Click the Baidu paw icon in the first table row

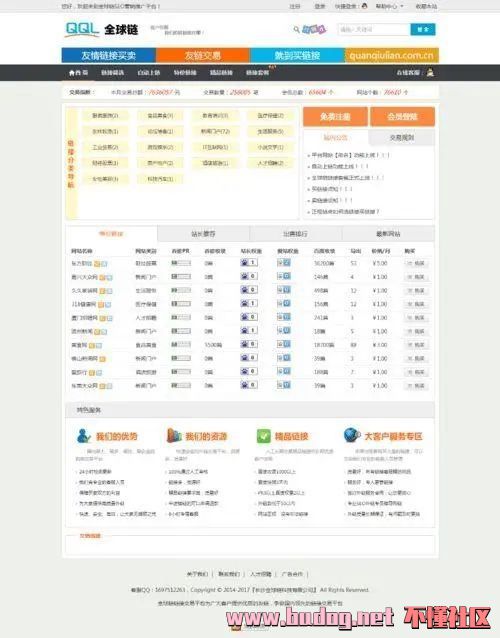(x=245, y=263)
